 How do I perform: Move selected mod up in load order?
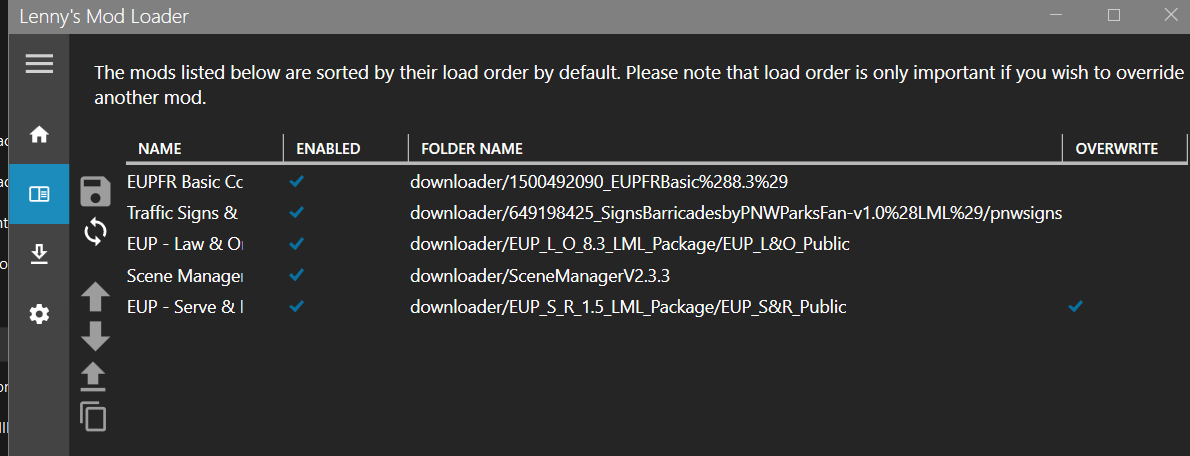coord(95,296)
